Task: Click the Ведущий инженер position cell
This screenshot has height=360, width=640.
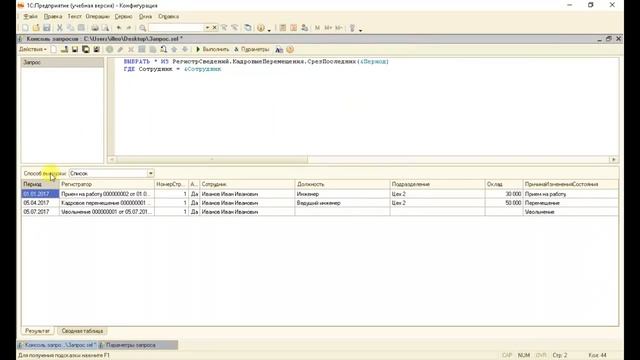Action: (x=342, y=203)
